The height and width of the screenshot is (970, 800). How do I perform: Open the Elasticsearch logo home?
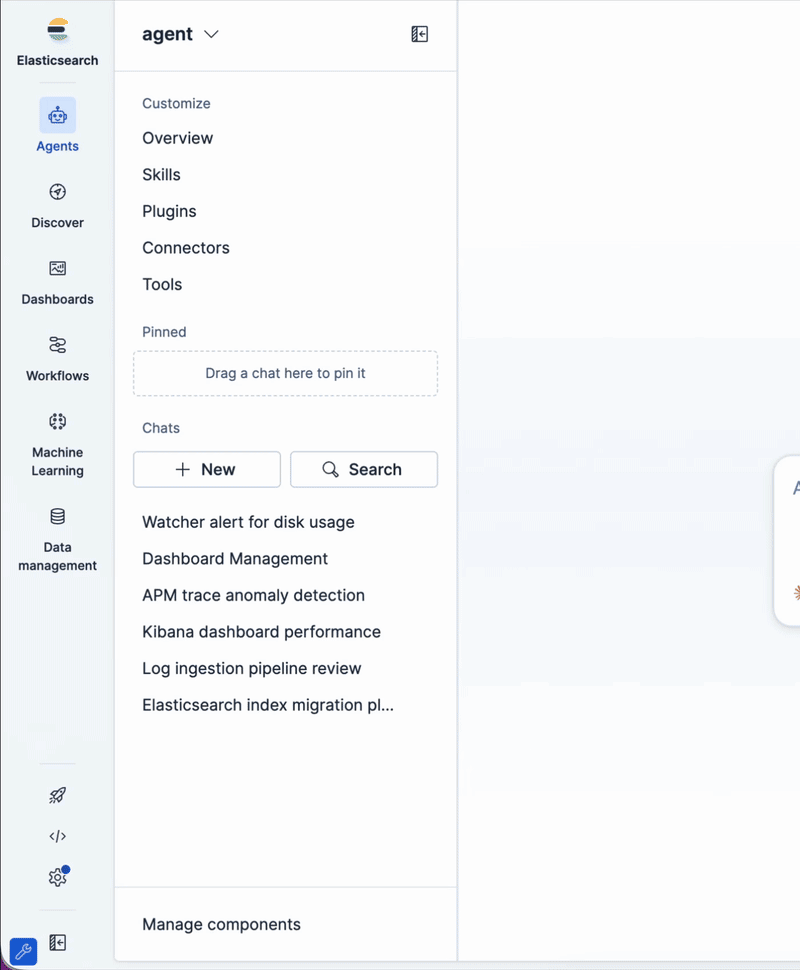[58, 30]
